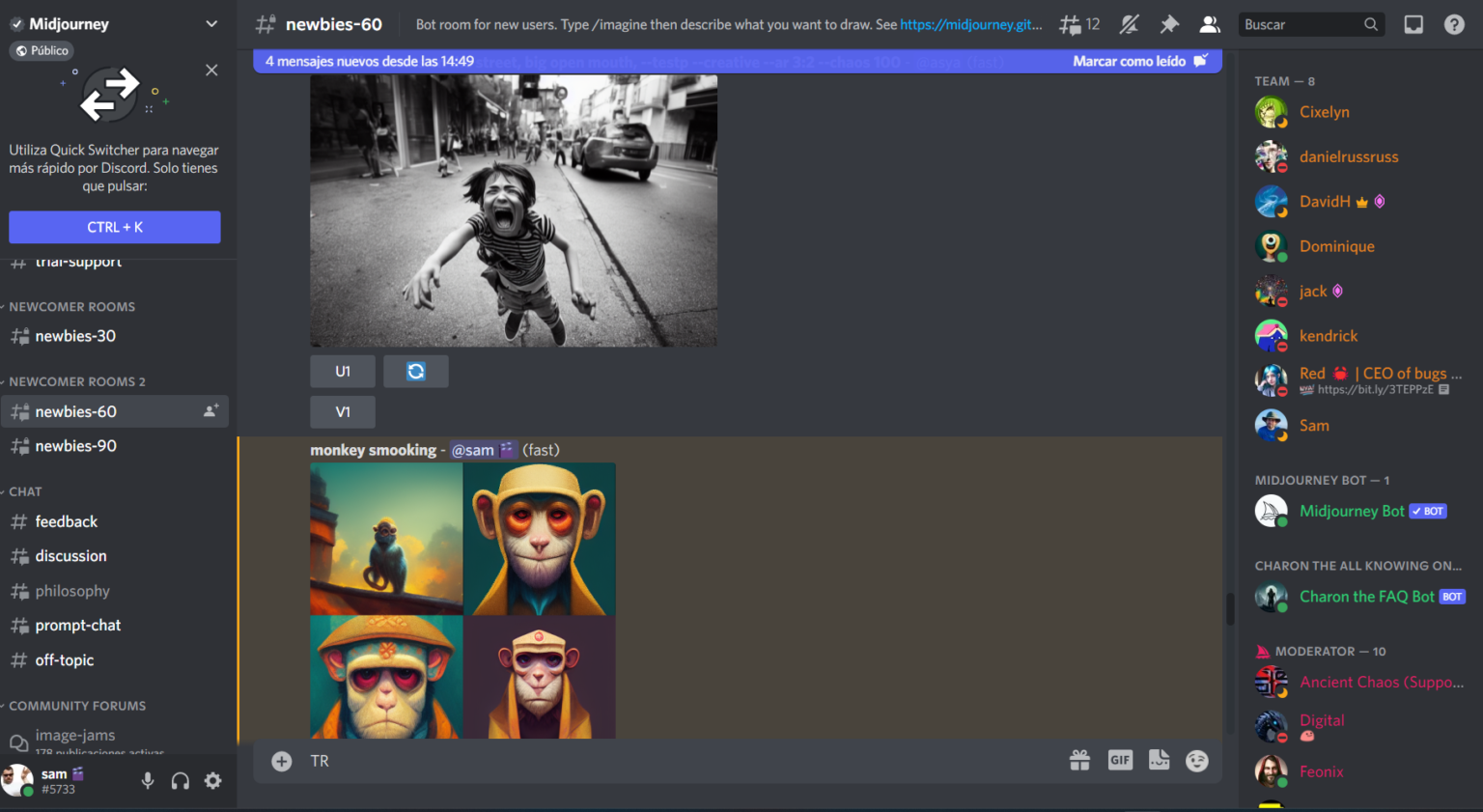Click Midjourney Bot's sailboat avatar
The image size is (1483, 812).
coord(1271,511)
